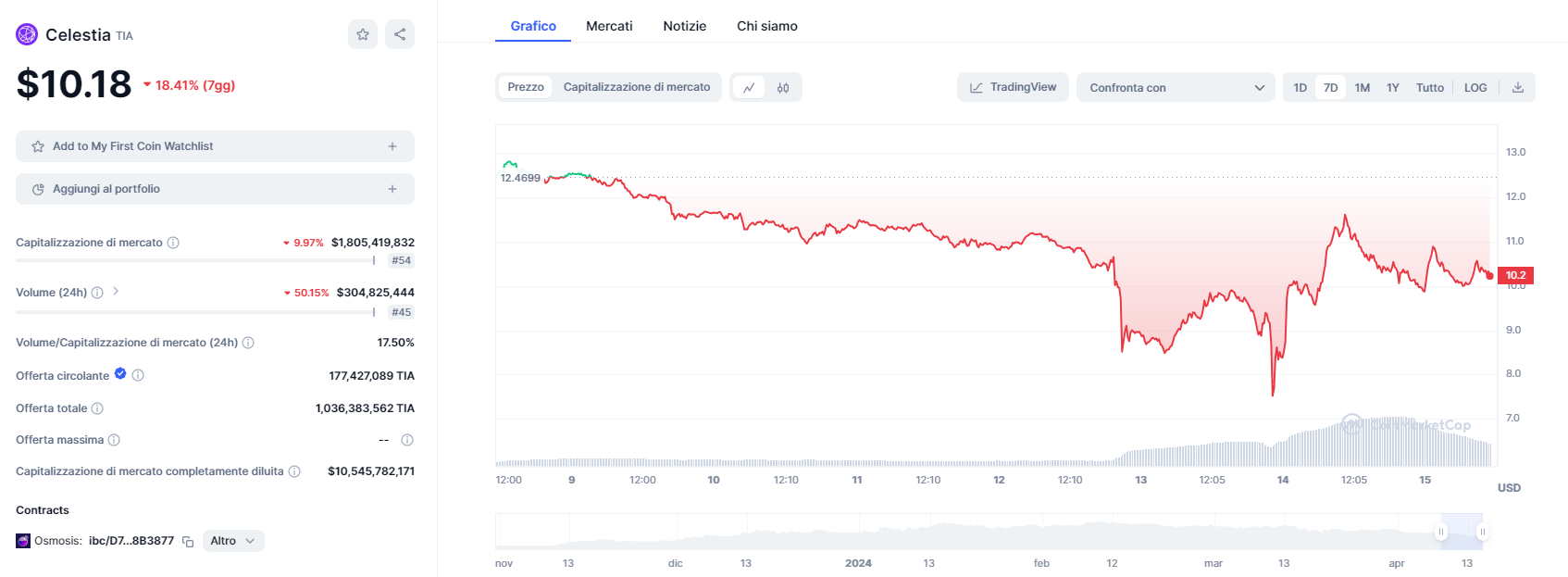This screenshot has height=577, width=1568.
Task: Click the star favorite icon near Celestia
Action: pos(363,34)
